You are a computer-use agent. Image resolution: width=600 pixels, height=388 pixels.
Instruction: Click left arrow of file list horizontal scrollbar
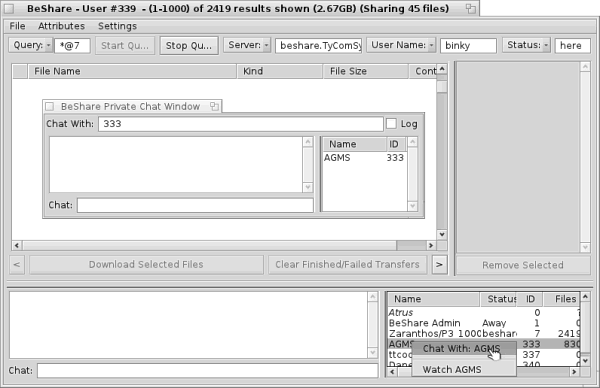pos(16,245)
